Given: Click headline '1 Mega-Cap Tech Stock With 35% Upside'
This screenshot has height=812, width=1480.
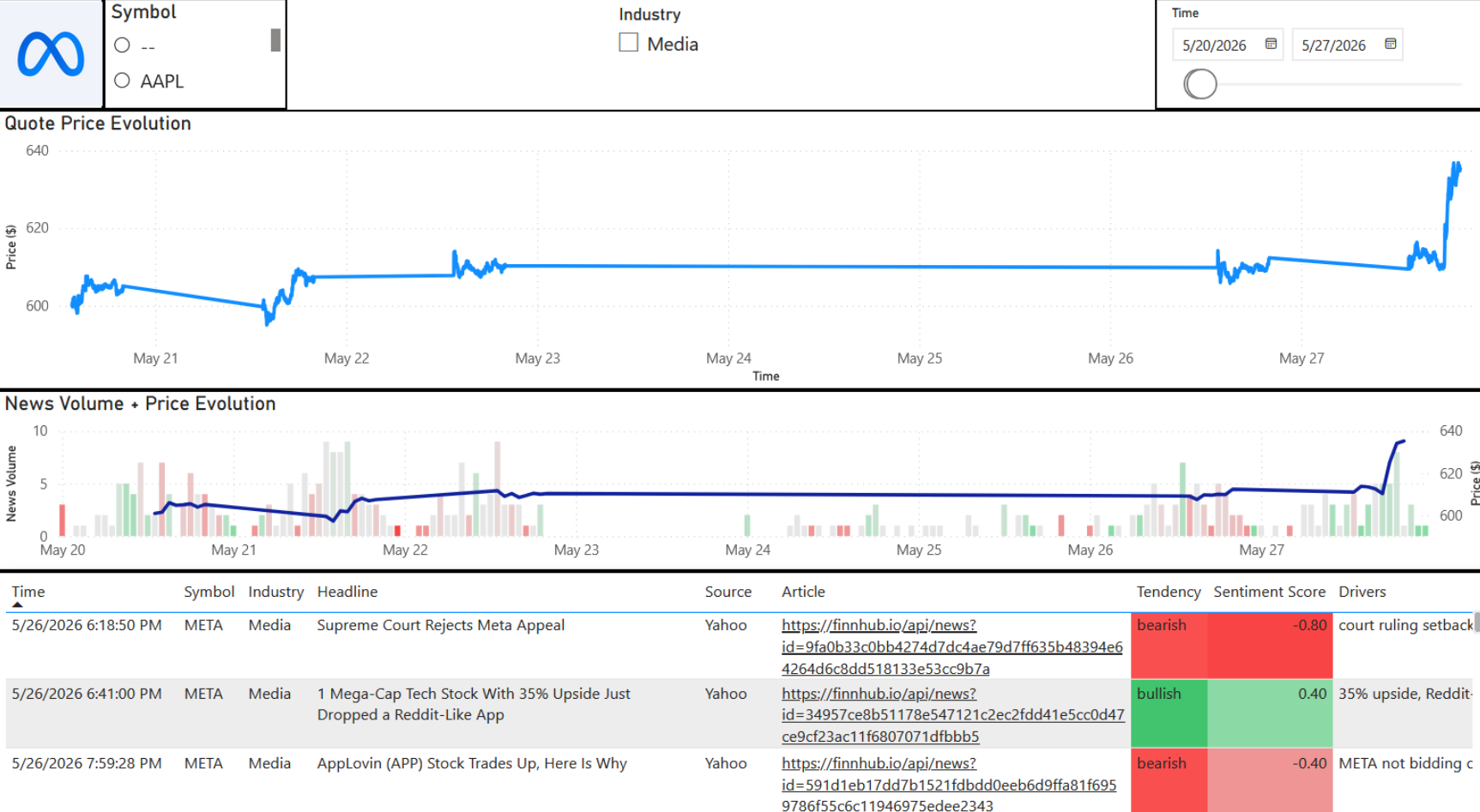Looking at the screenshot, I should coord(474,704).
